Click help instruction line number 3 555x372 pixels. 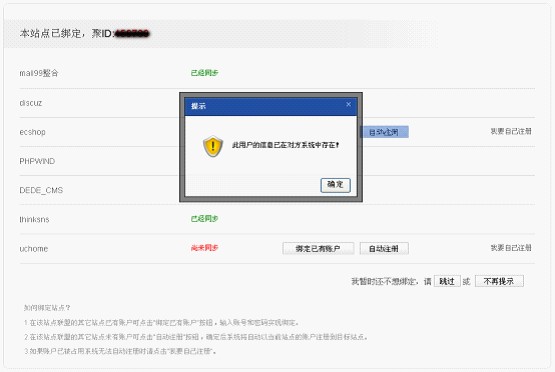pyautogui.click(x=120, y=351)
